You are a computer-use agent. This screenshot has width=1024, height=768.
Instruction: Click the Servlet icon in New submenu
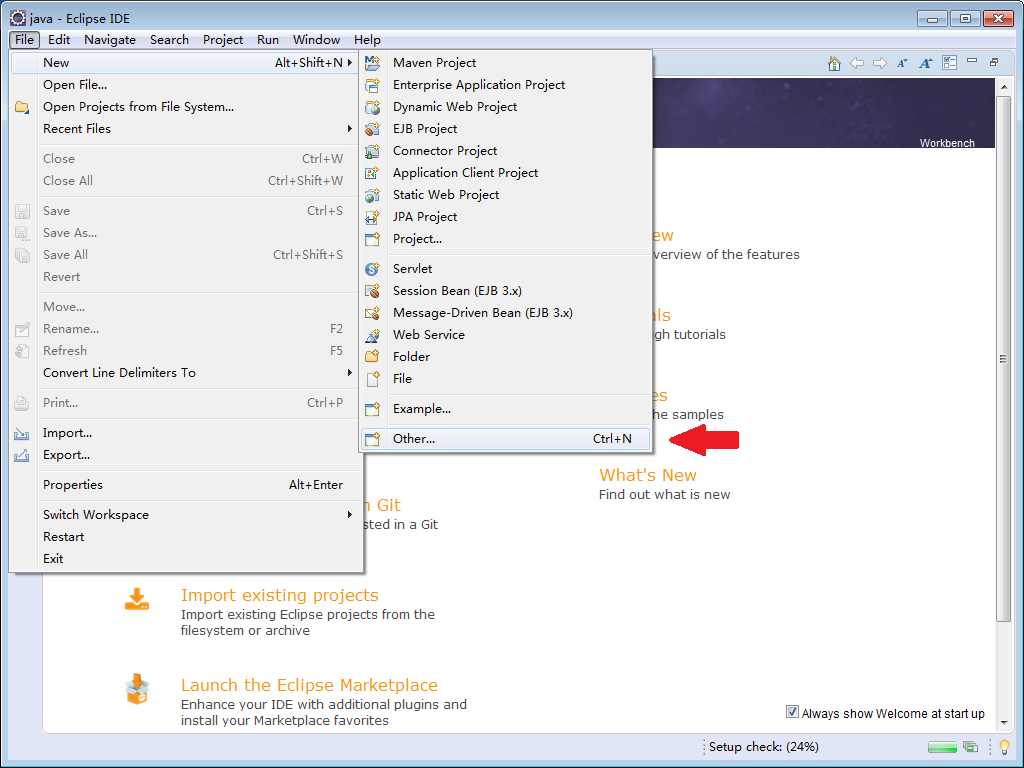[x=372, y=269]
